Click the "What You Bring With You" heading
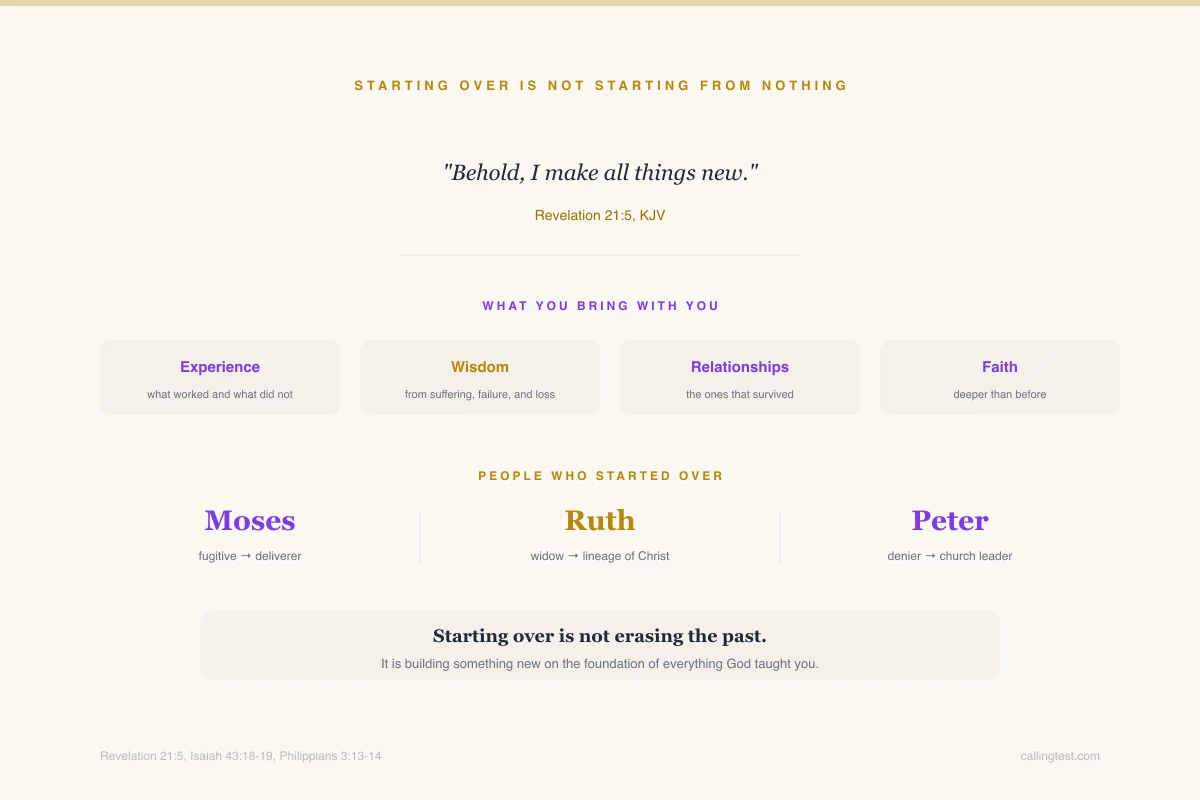Screen dimensions: 1200x800 point(600,306)
